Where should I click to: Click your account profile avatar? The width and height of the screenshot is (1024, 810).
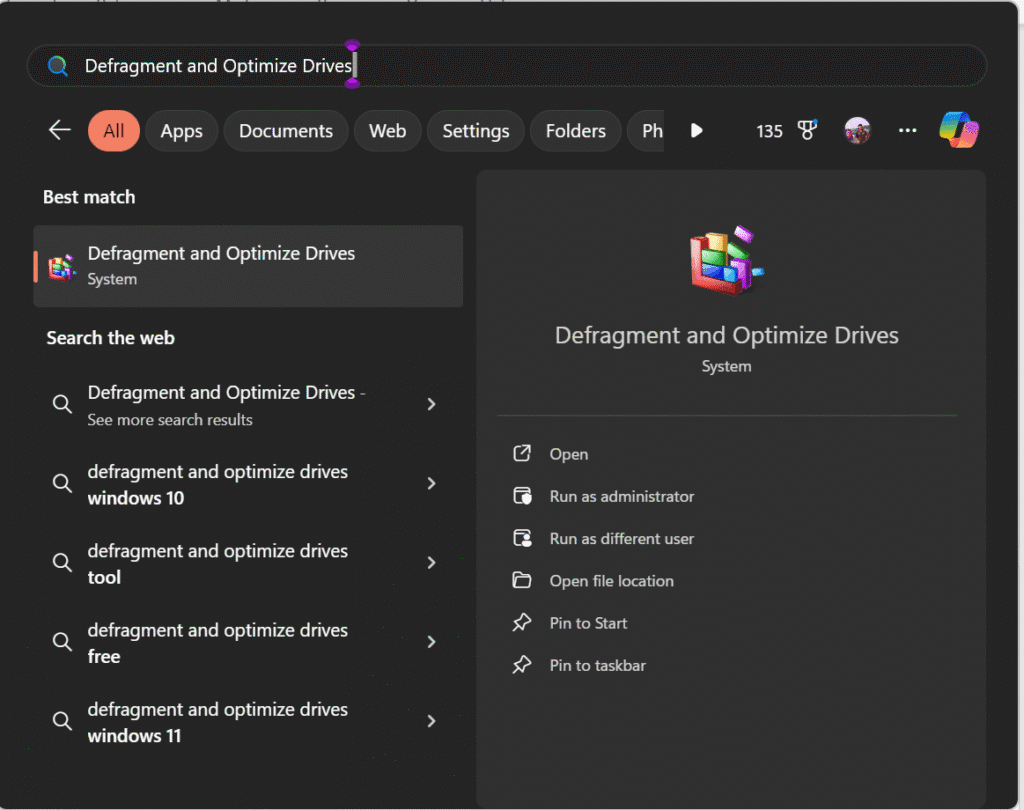[x=857, y=130]
